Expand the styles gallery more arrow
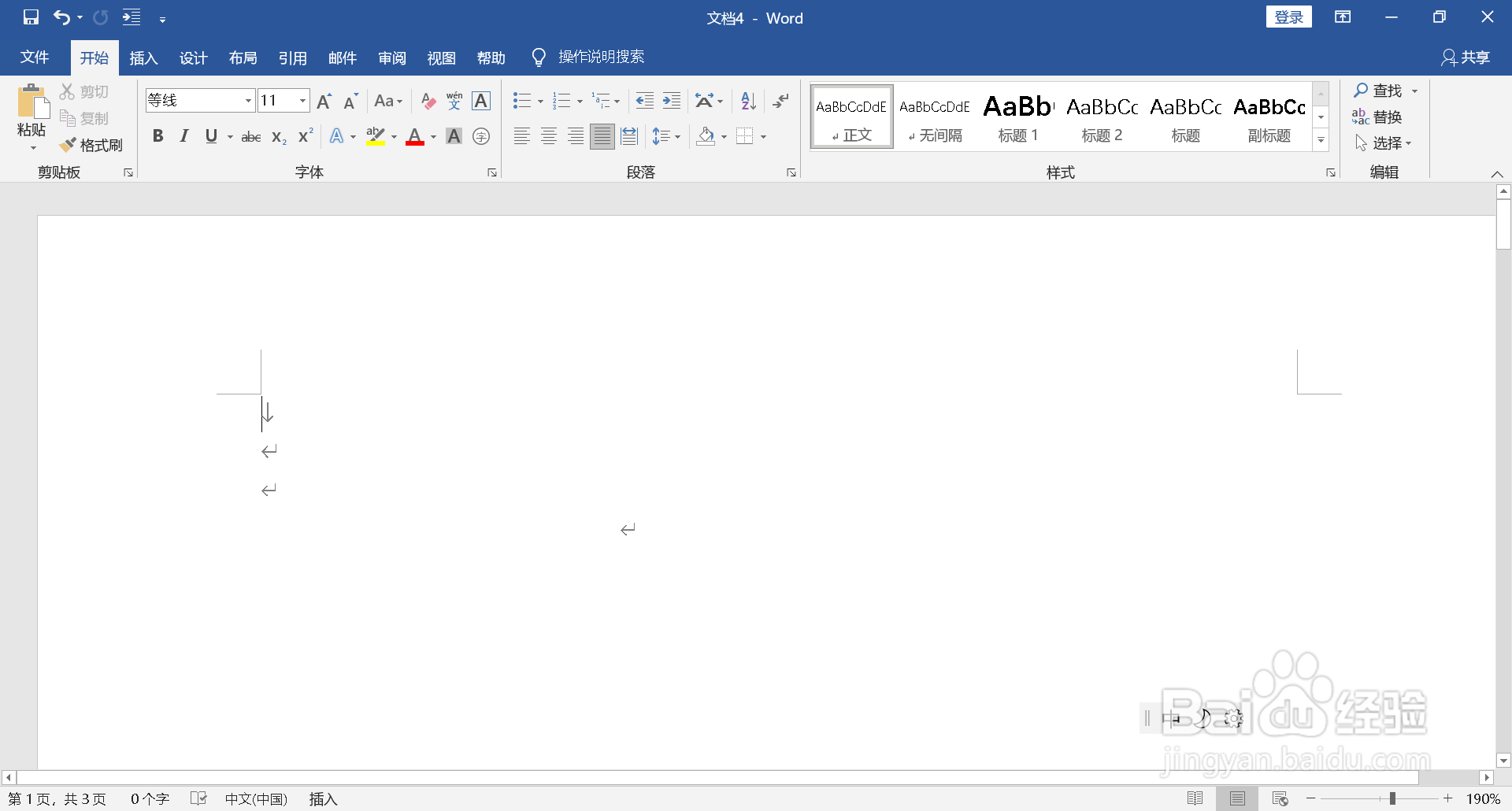This screenshot has height=811, width=1512. 1321,140
